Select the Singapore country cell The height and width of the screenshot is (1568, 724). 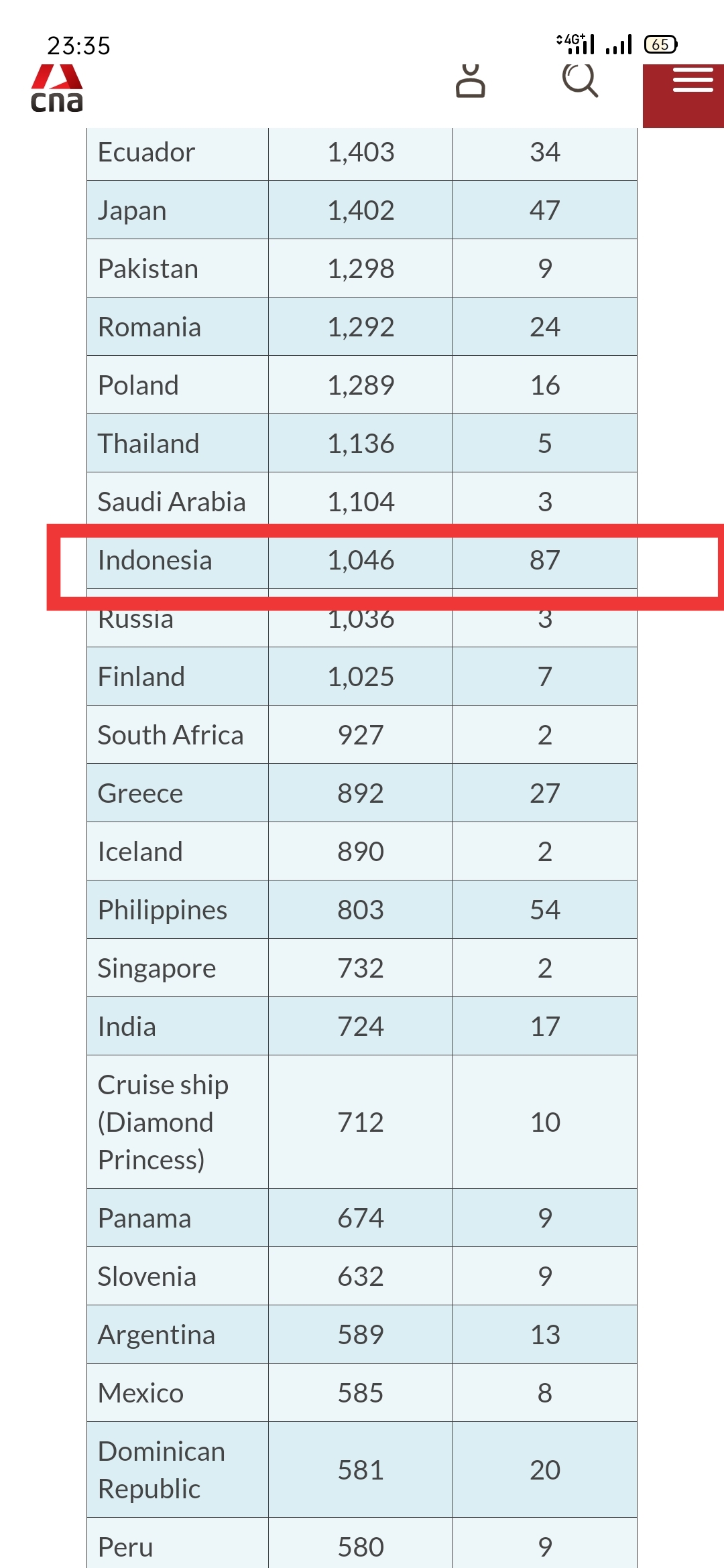pos(178,968)
